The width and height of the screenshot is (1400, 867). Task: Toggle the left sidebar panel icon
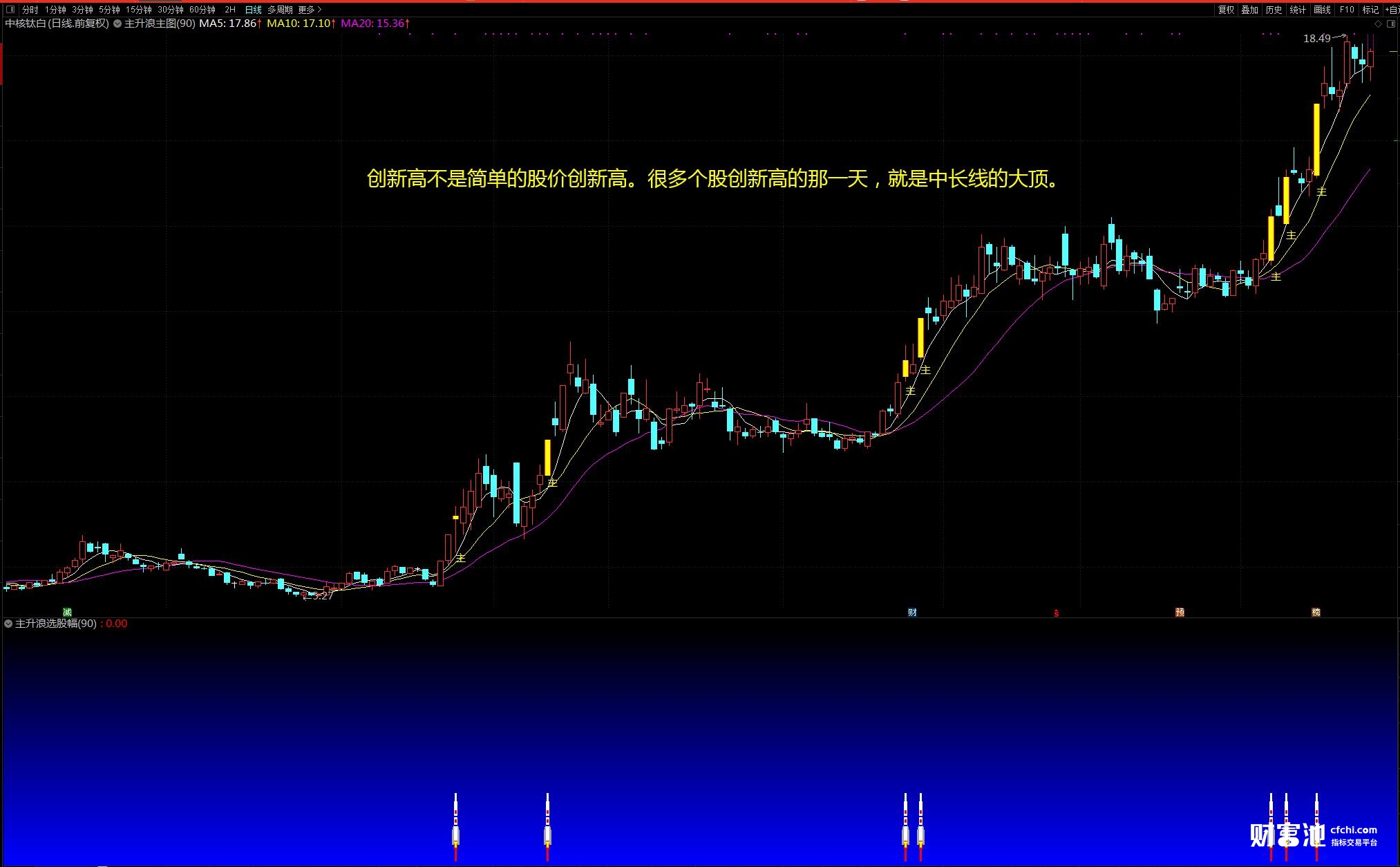pyautogui.click(x=10, y=10)
